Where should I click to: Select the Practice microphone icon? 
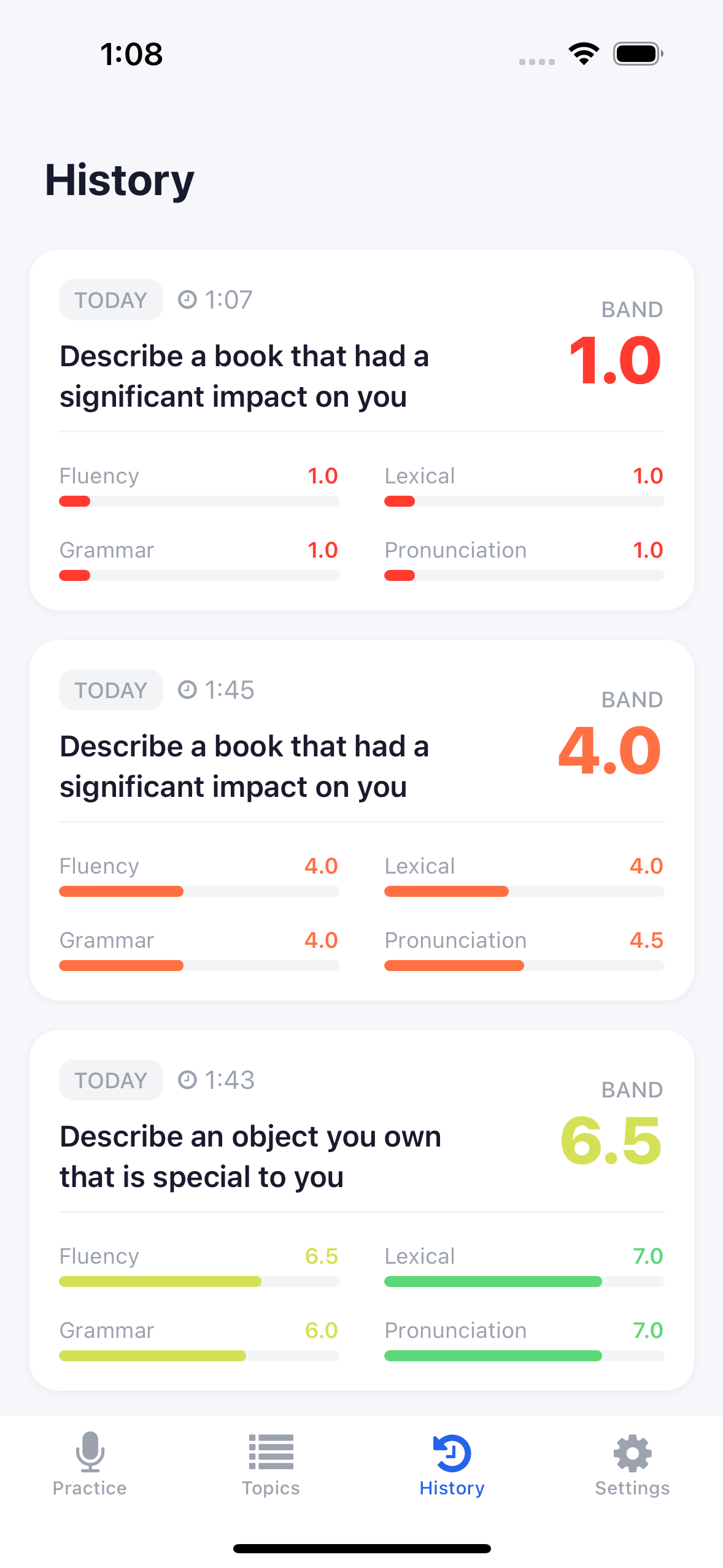[90, 1453]
